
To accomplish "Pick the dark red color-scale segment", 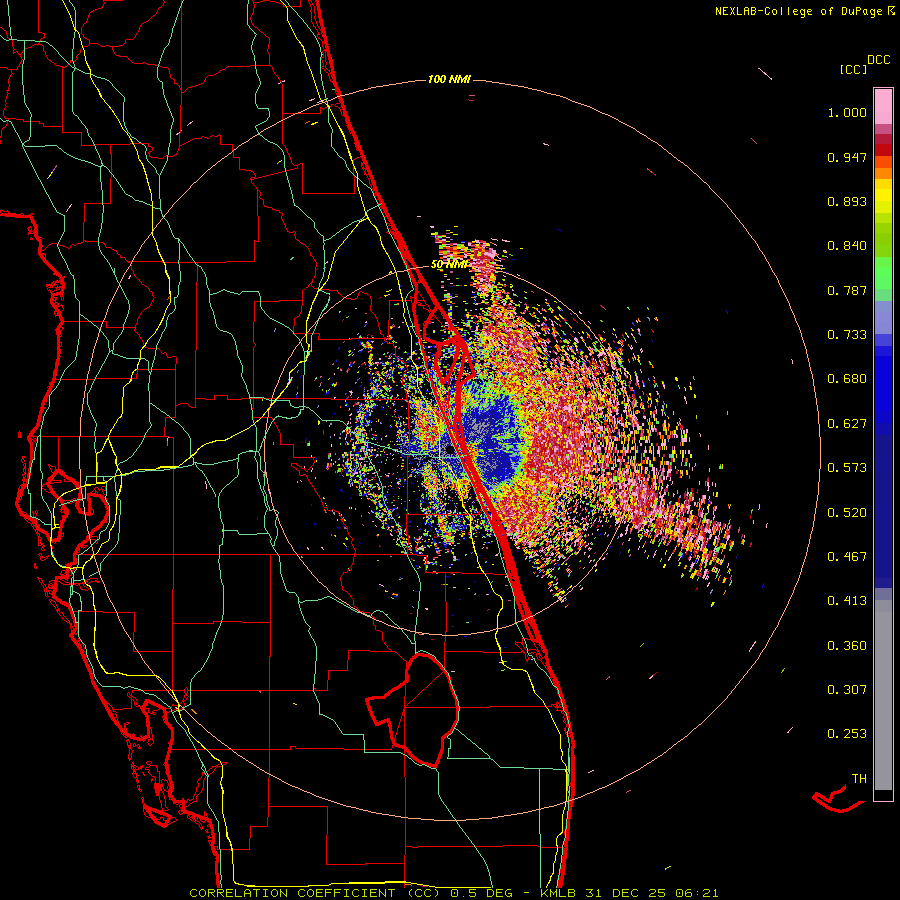I will pos(883,149).
